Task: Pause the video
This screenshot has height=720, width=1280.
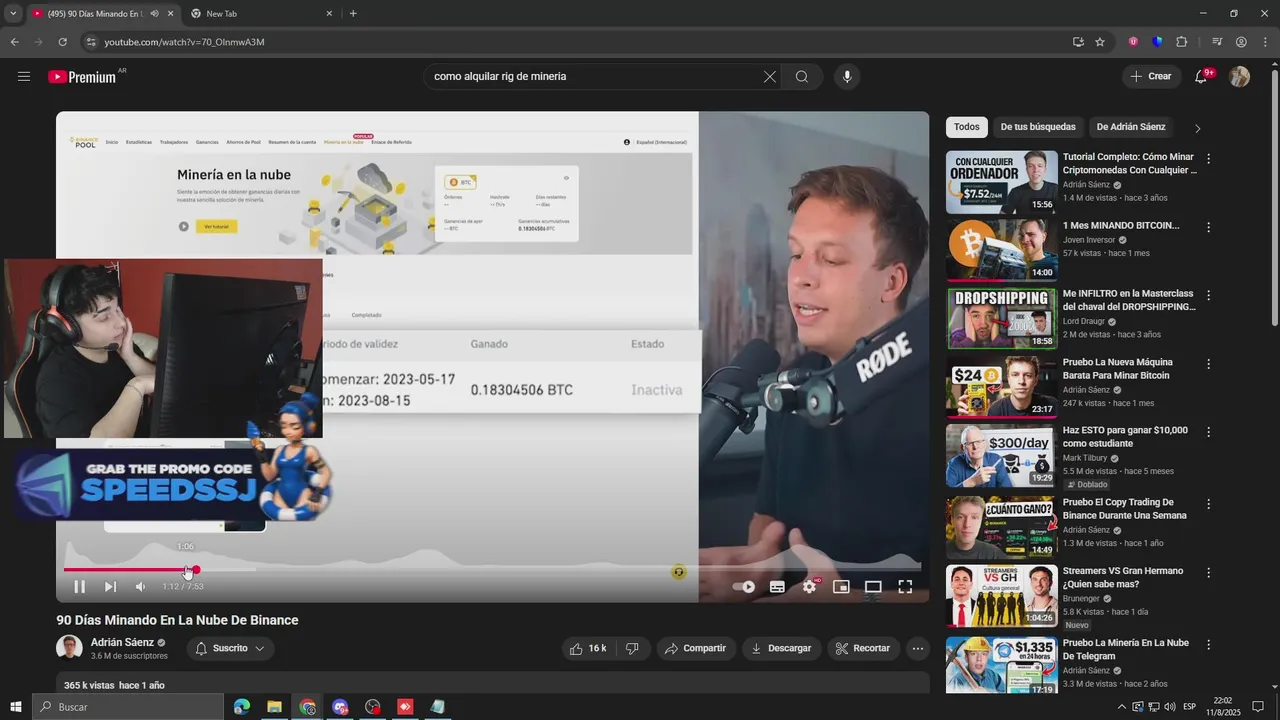Action: pyautogui.click(x=79, y=587)
